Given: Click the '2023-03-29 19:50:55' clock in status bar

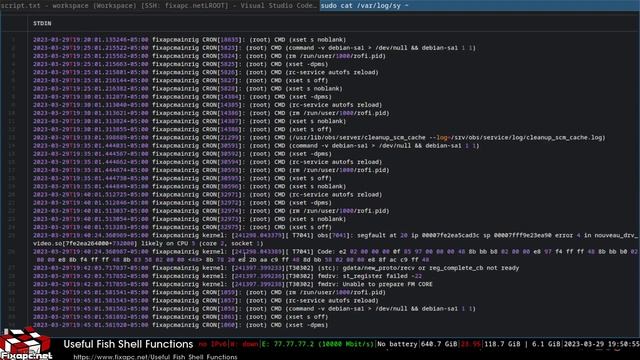Looking at the screenshot, I should 601,344.
